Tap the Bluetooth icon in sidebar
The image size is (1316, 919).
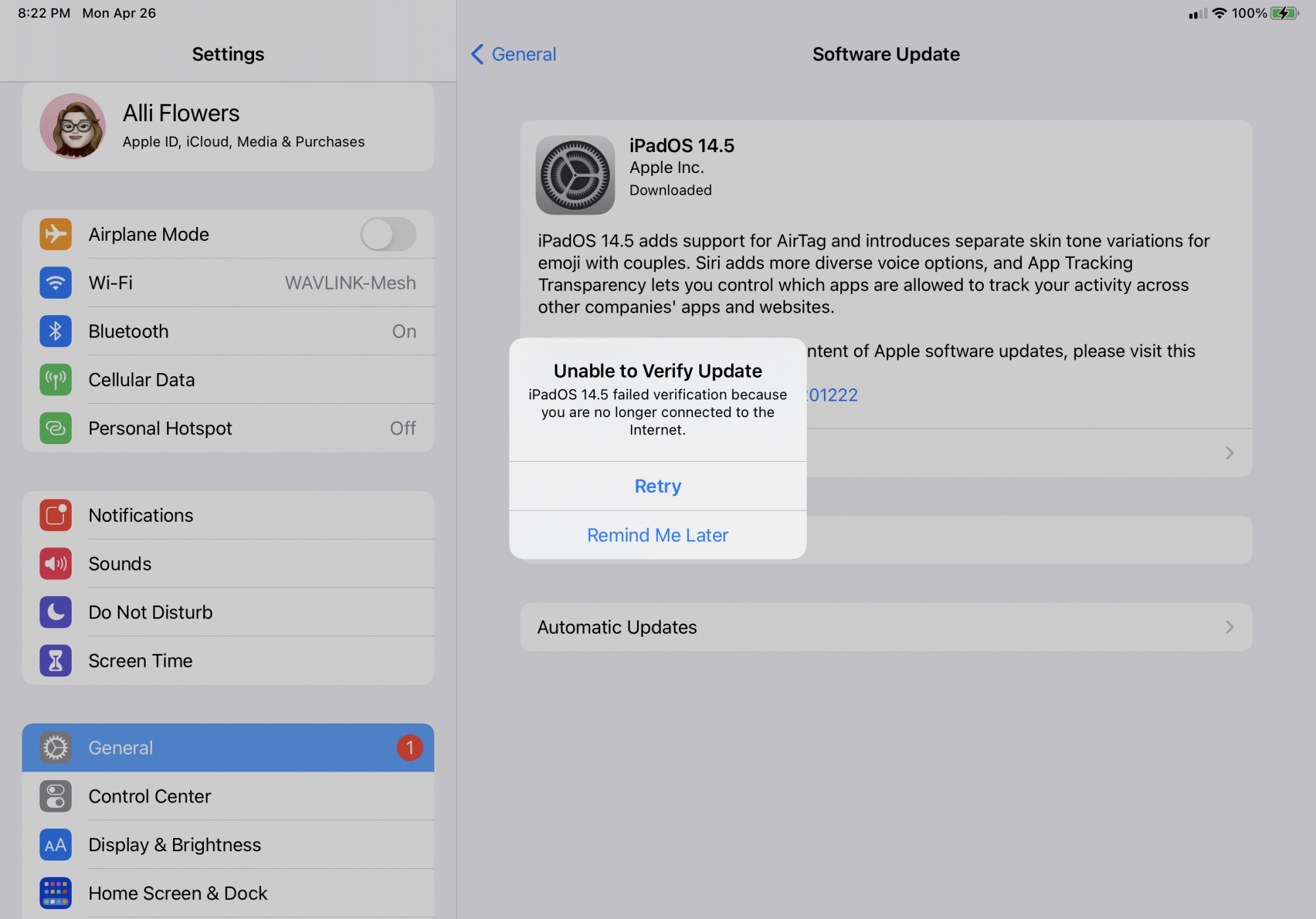[55, 331]
